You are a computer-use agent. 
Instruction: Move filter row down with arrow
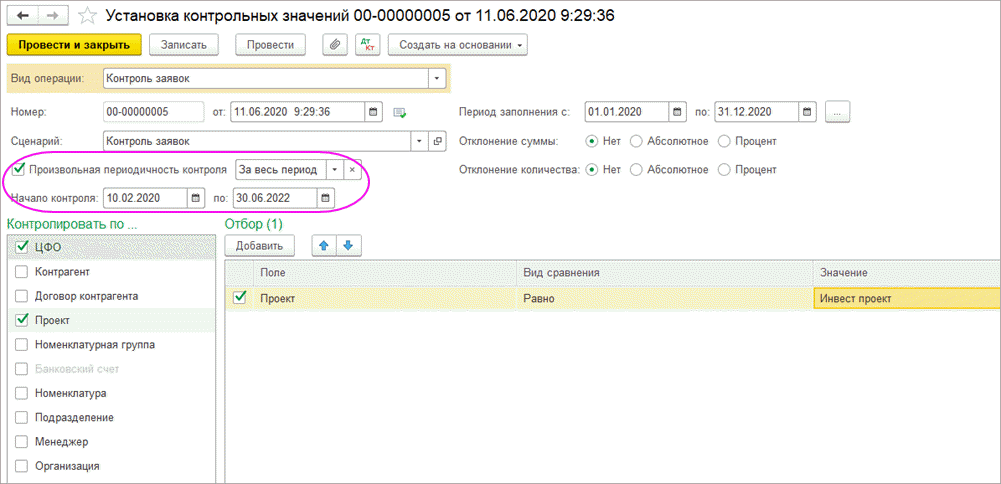[349, 245]
